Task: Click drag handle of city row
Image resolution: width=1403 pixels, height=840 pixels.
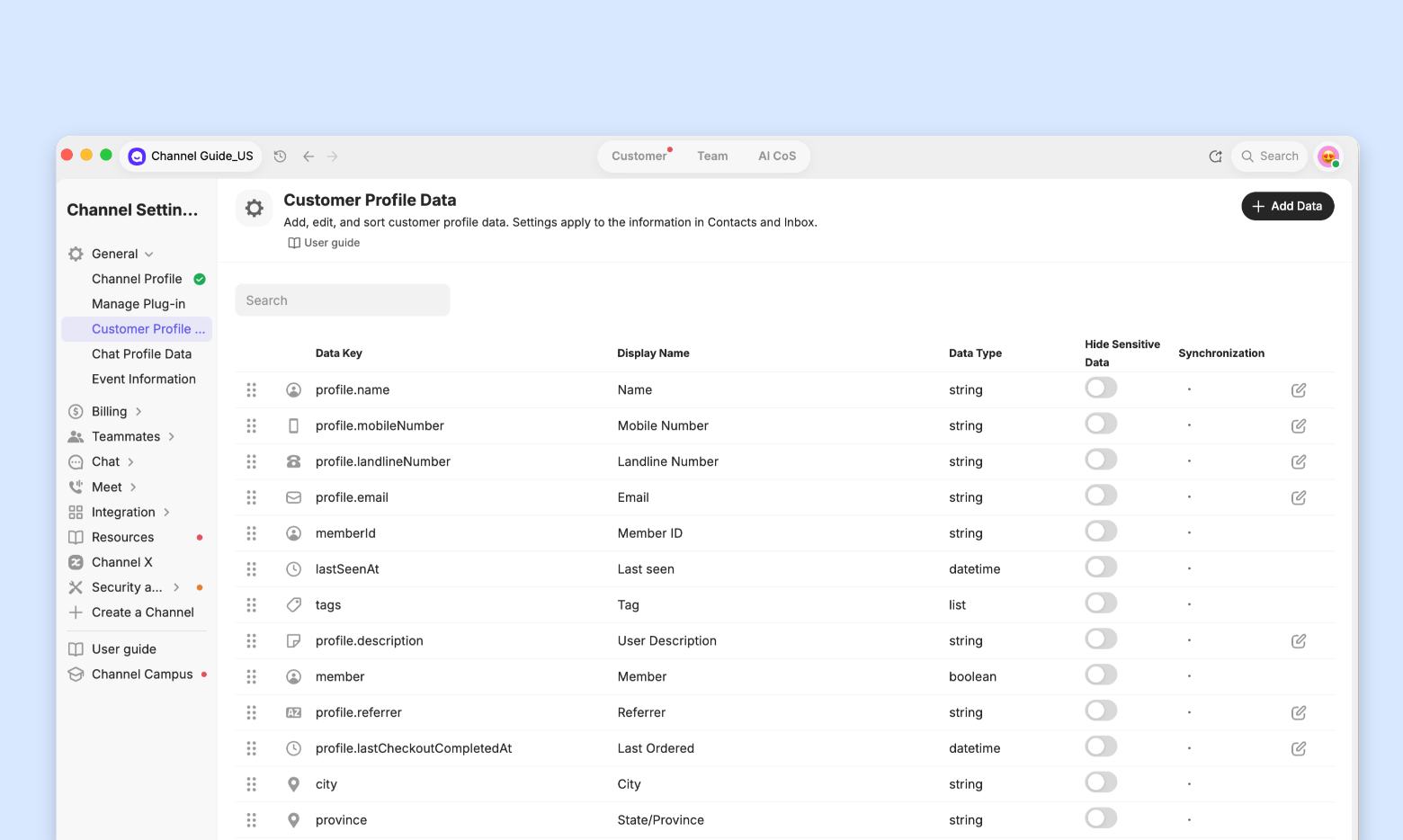Action: click(252, 784)
